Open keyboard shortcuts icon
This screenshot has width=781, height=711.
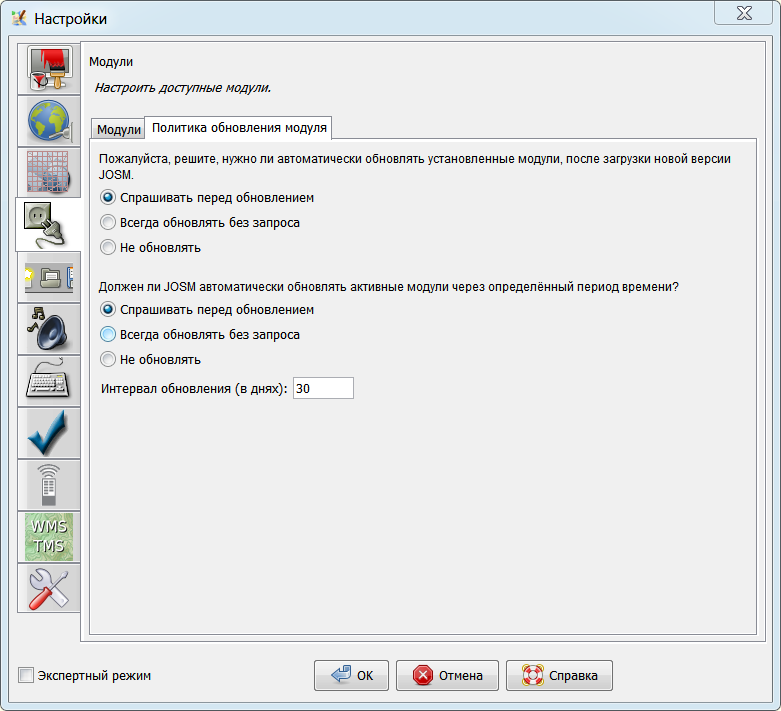(x=48, y=380)
